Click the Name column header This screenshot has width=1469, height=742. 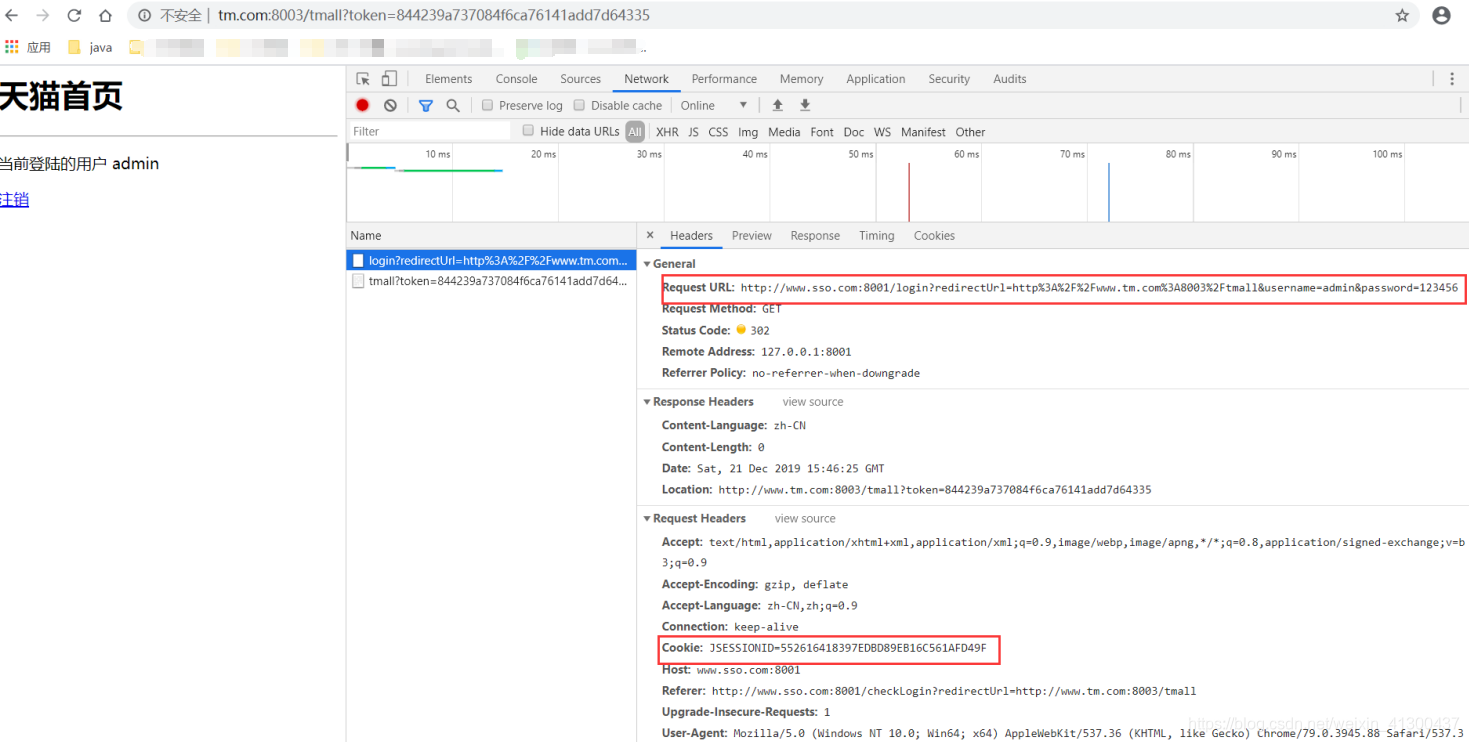click(x=491, y=236)
